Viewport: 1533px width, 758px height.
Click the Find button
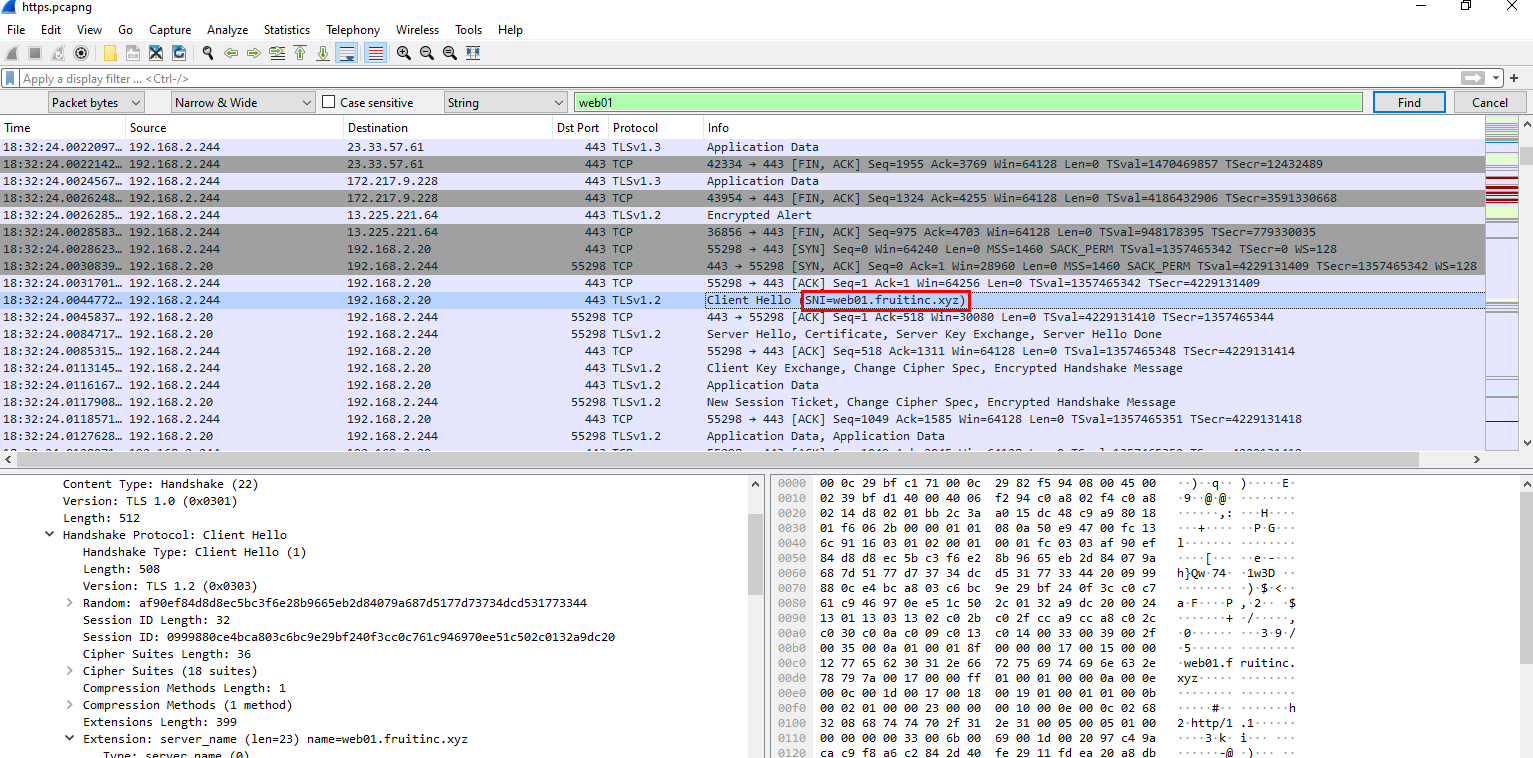[x=1408, y=102]
